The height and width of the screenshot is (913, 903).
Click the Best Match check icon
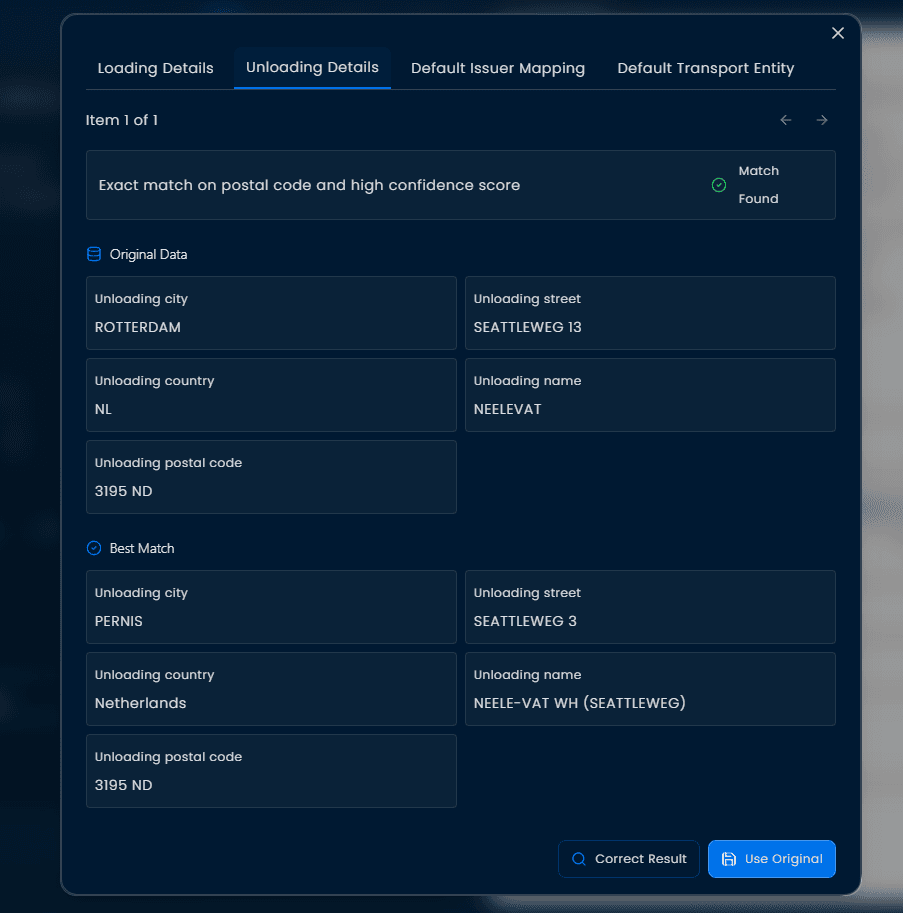click(x=93, y=547)
